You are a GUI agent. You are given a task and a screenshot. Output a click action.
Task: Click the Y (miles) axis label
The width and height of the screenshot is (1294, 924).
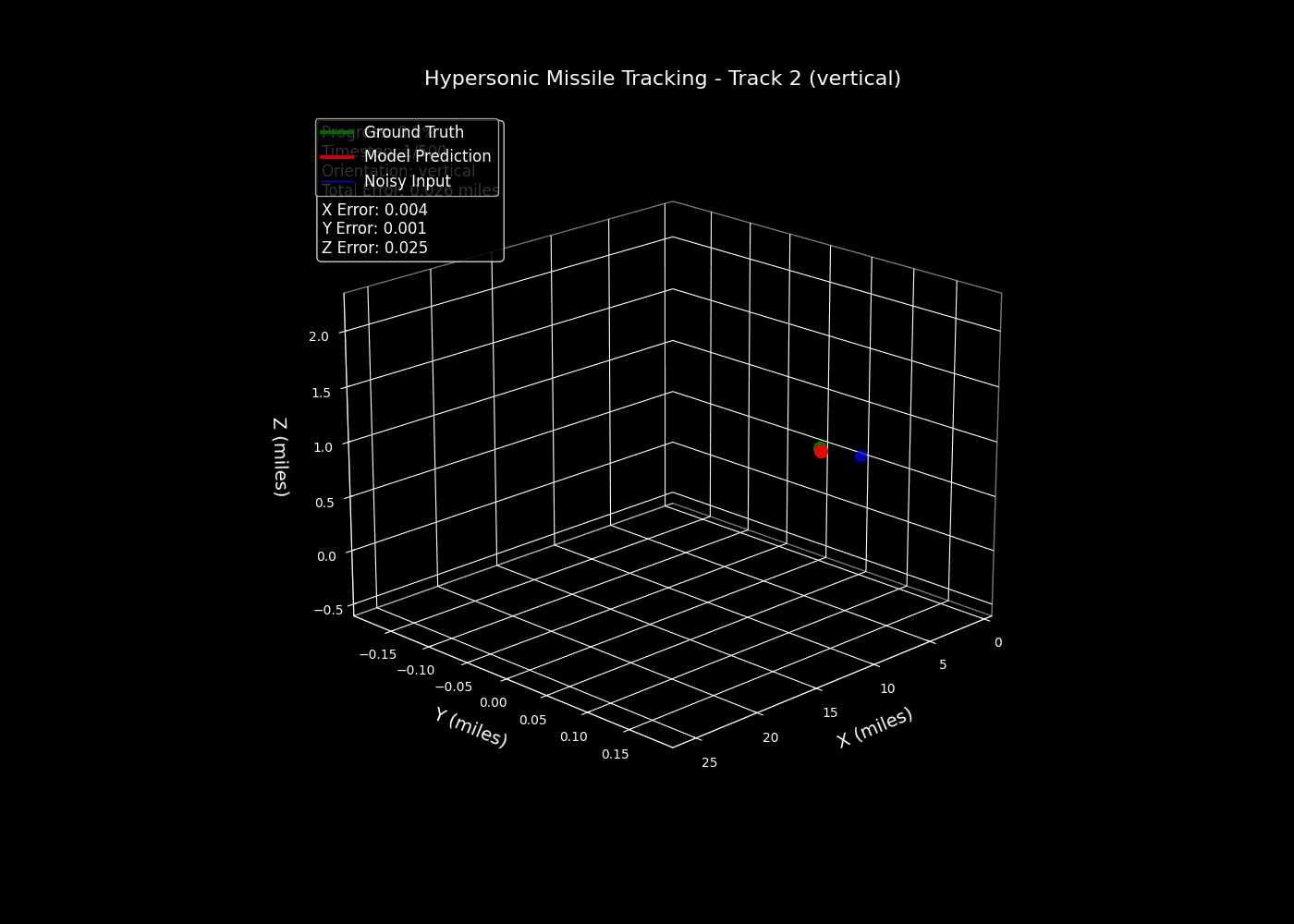(472, 727)
